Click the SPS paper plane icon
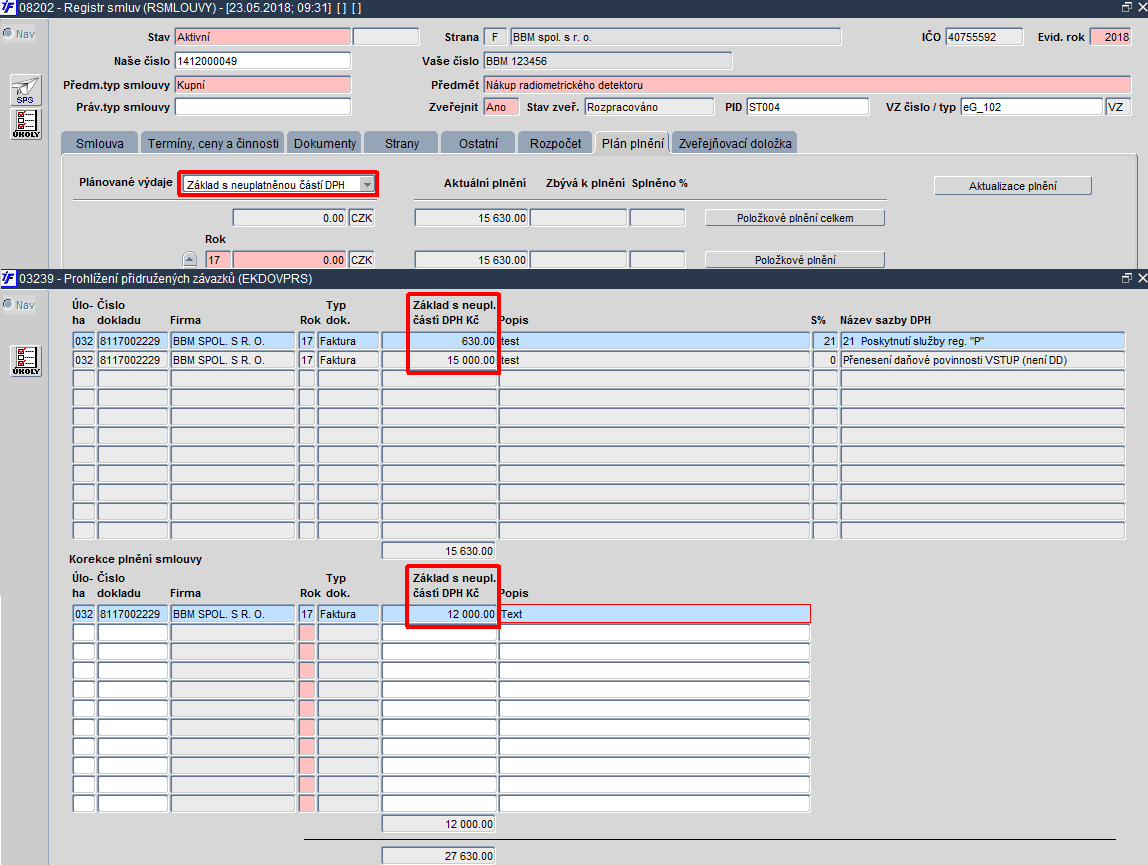 pos(26,90)
